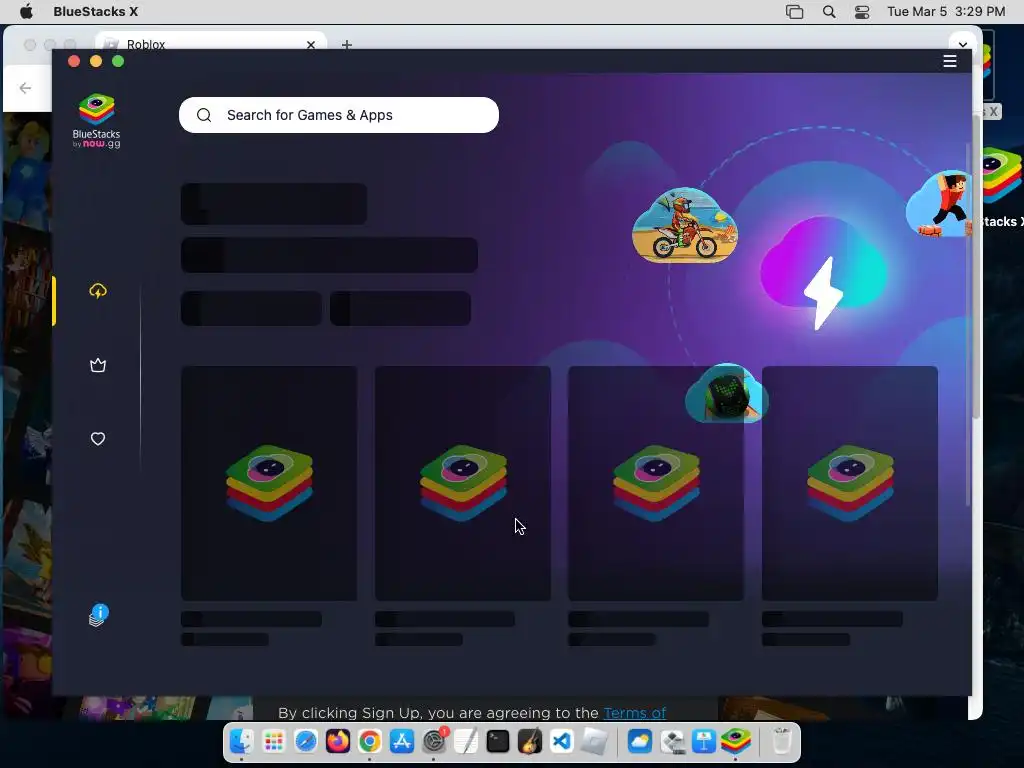
Task: Click the green cube game cloud bubble
Action: (x=726, y=394)
